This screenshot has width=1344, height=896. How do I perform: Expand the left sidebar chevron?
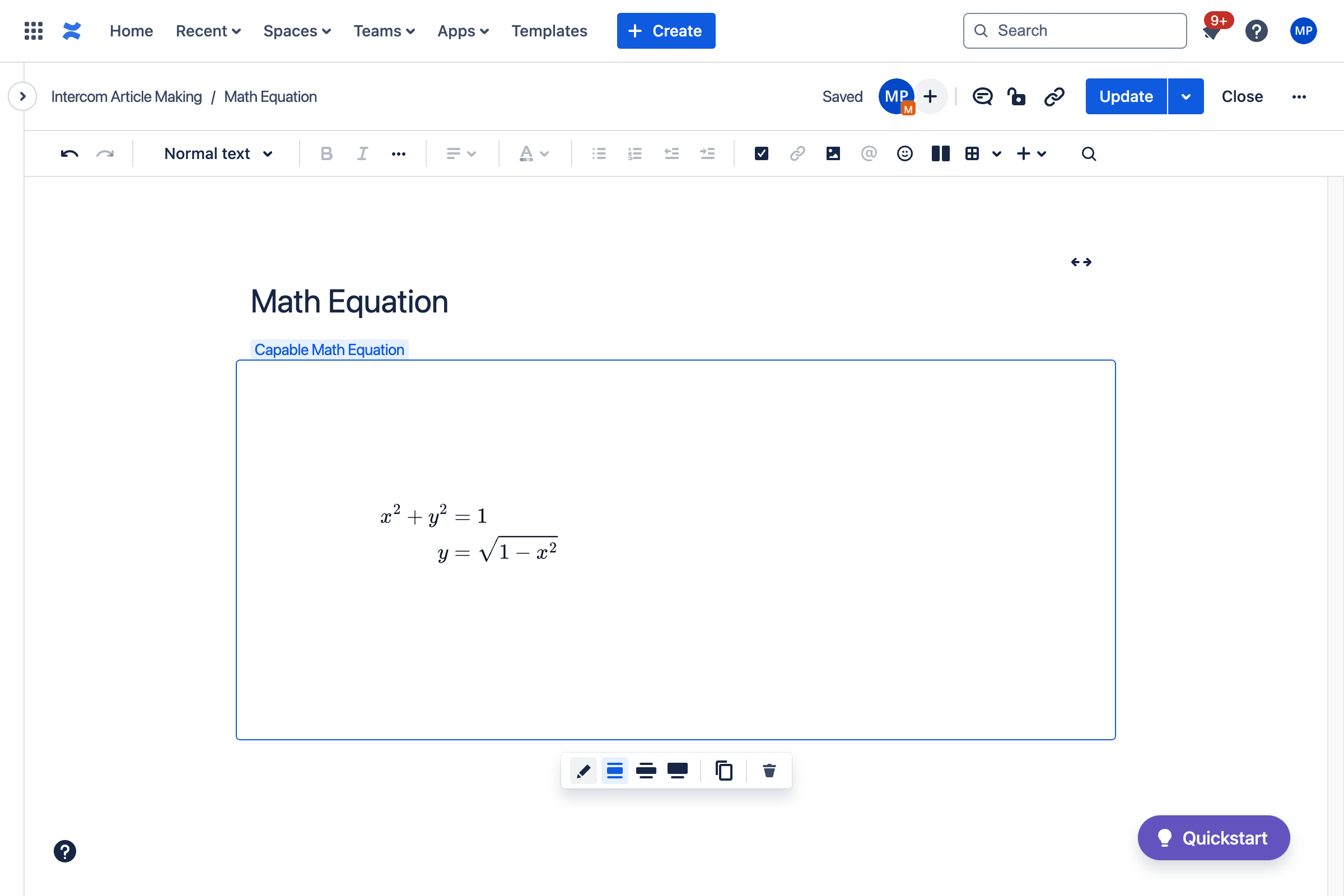pyautogui.click(x=23, y=96)
